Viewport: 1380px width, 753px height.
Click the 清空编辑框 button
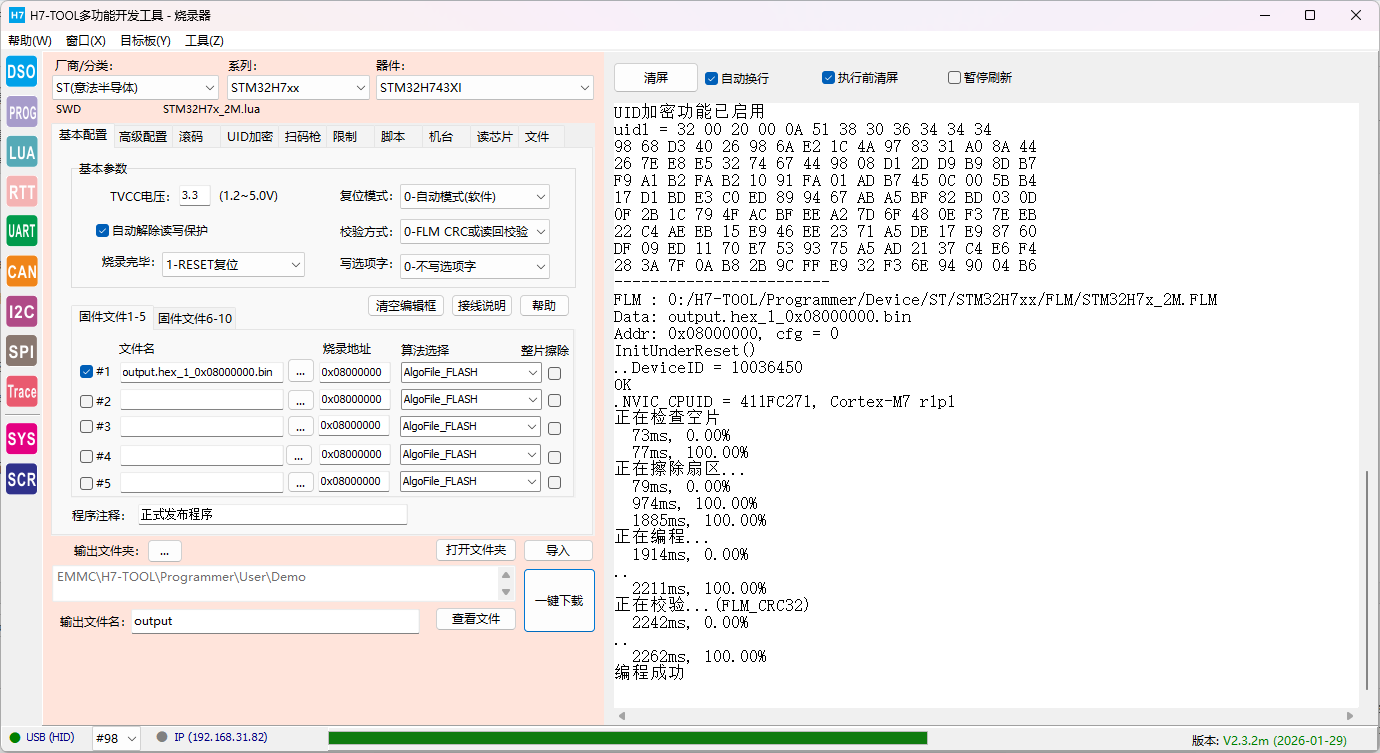click(405, 305)
